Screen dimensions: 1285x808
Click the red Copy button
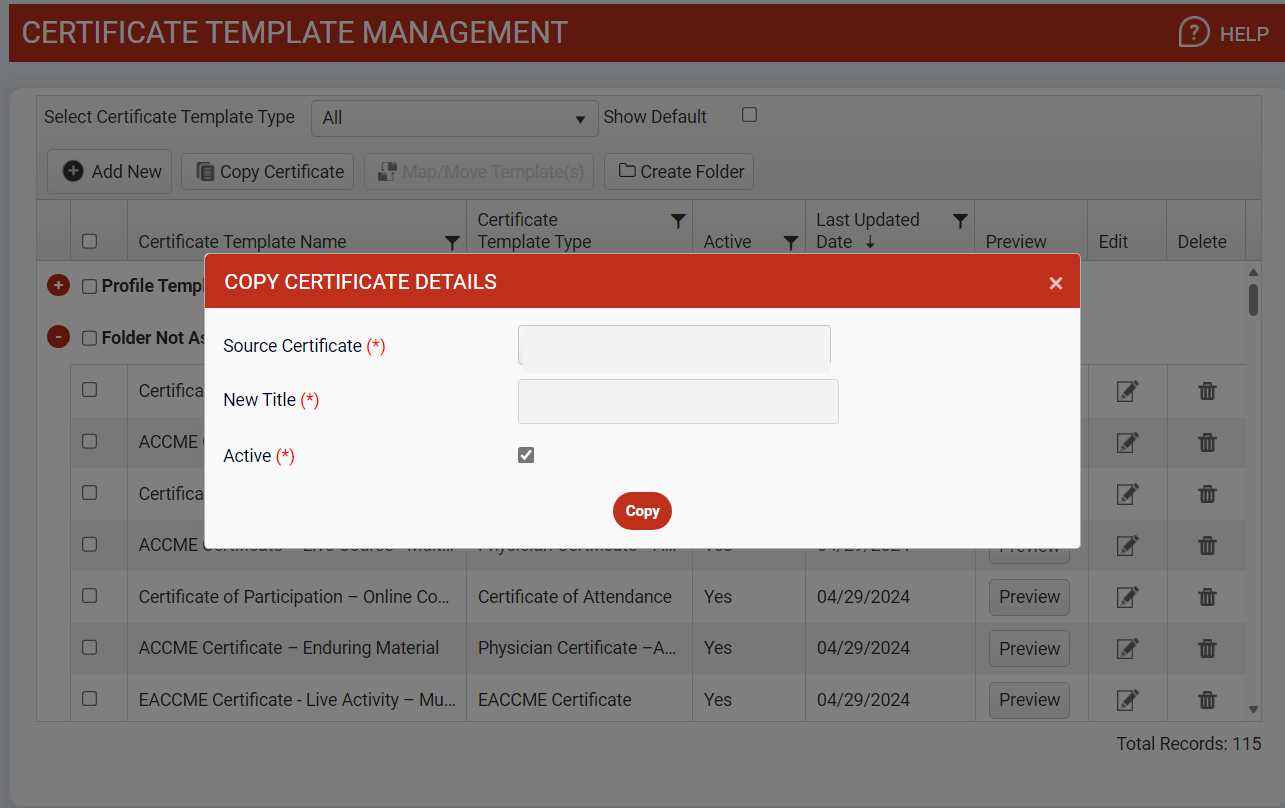pyautogui.click(x=642, y=511)
